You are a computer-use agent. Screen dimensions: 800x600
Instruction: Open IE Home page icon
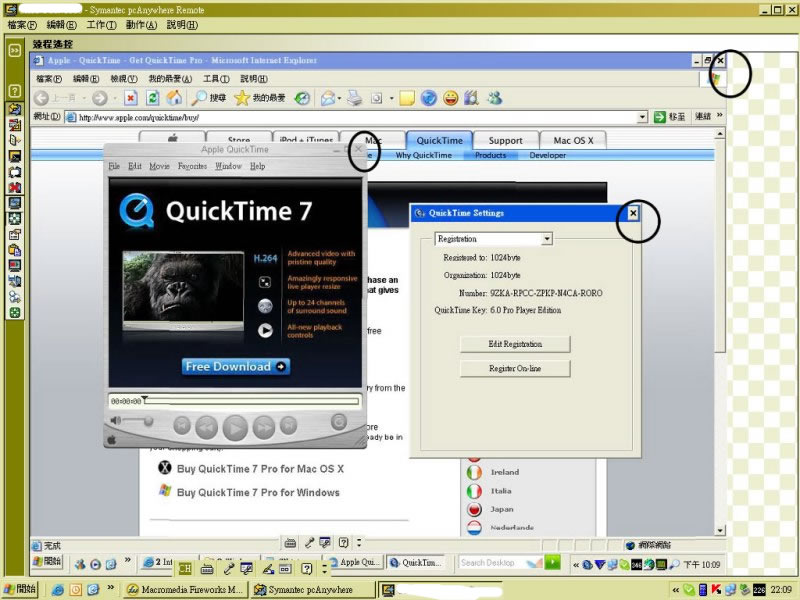pos(174,97)
